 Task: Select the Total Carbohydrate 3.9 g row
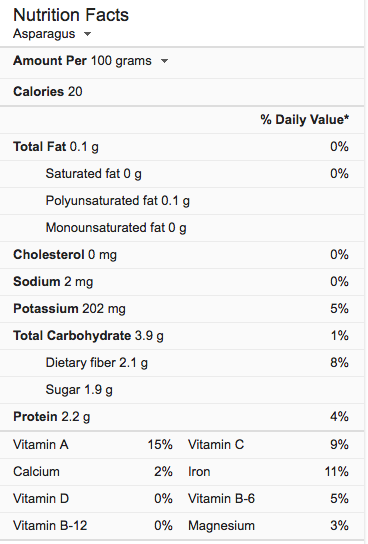(x=182, y=336)
